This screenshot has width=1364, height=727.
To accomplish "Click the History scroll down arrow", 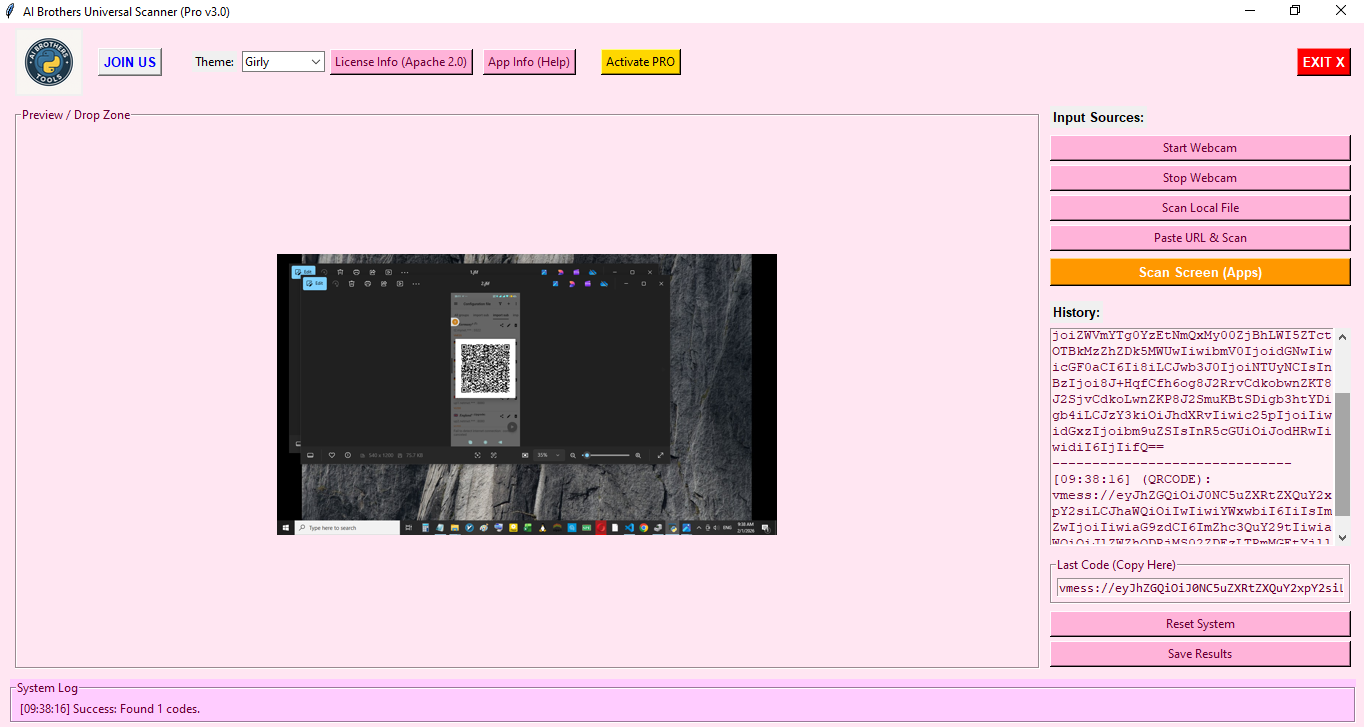I will [x=1342, y=537].
